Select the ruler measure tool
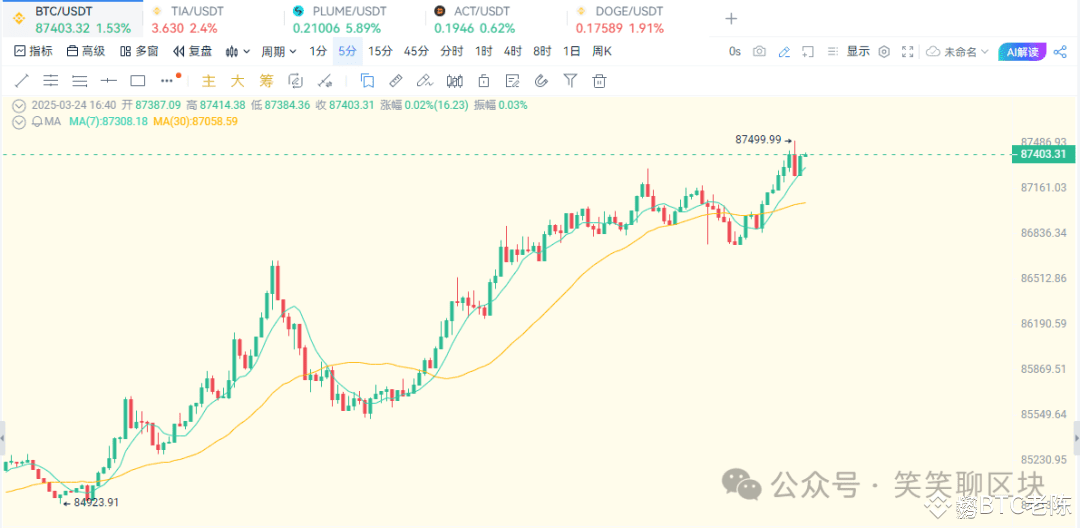 tap(395, 81)
